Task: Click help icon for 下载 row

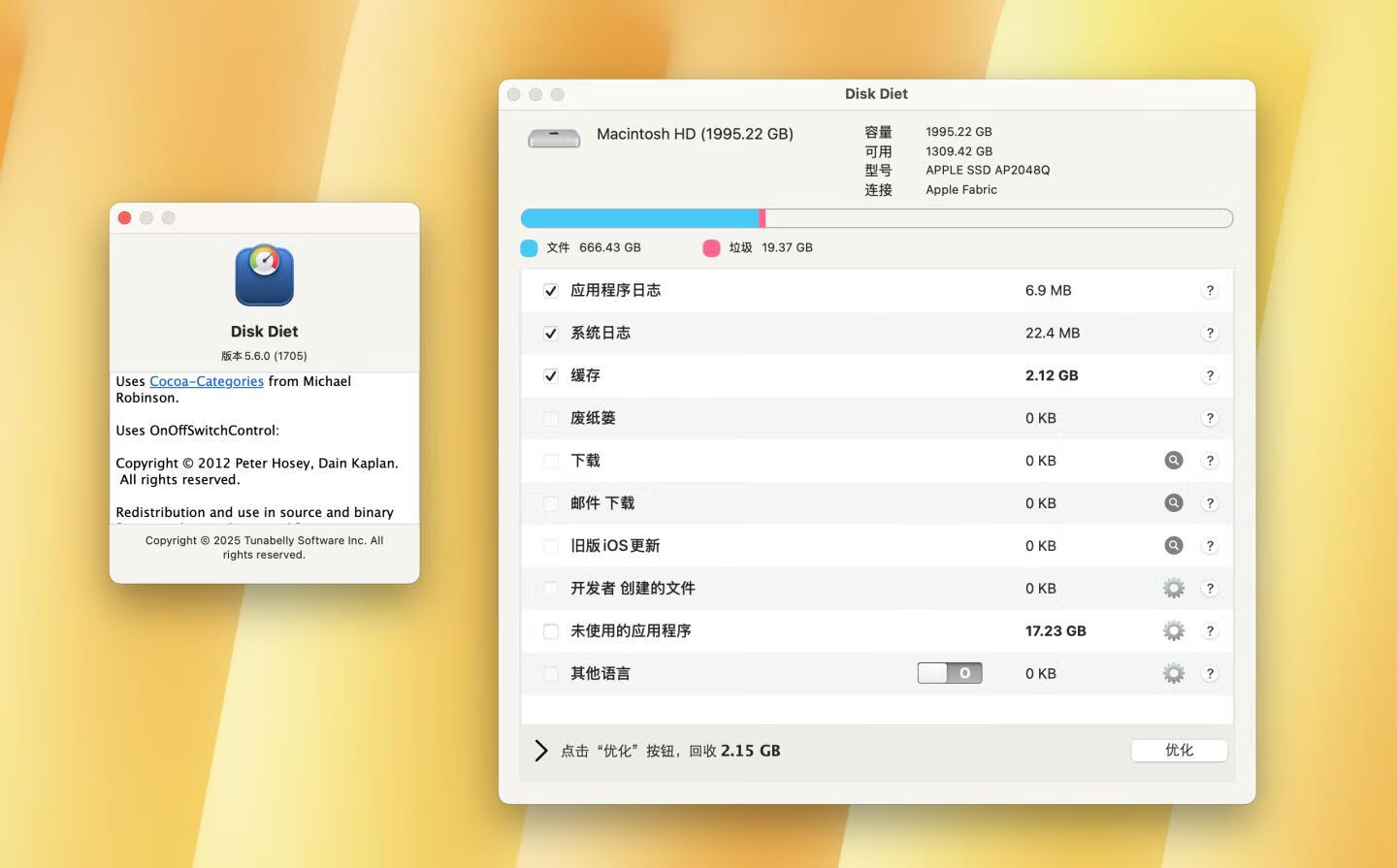Action: [1210, 462]
